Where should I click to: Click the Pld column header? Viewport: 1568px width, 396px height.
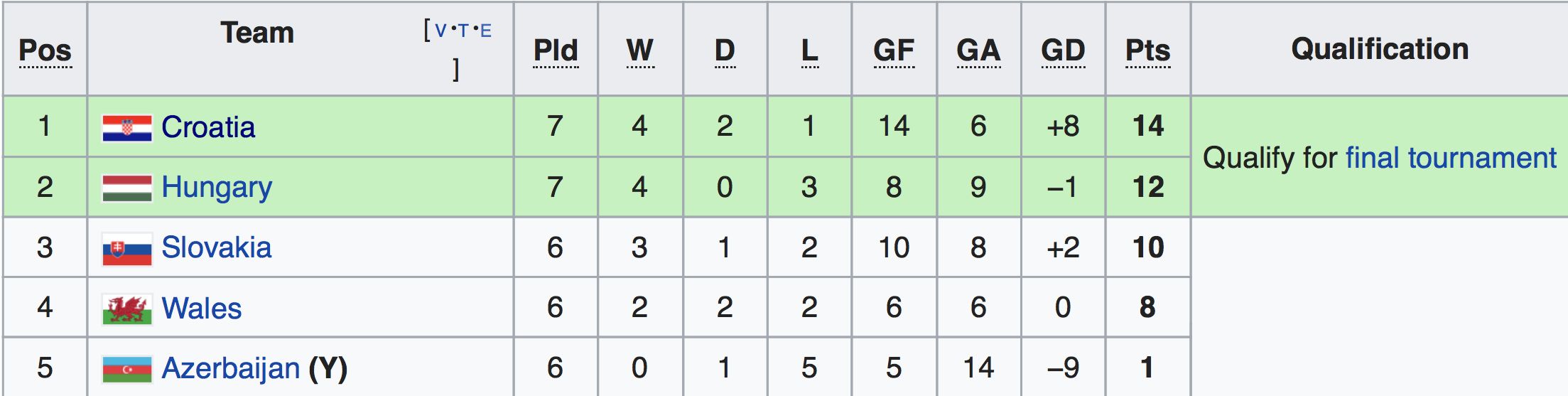coord(556,50)
